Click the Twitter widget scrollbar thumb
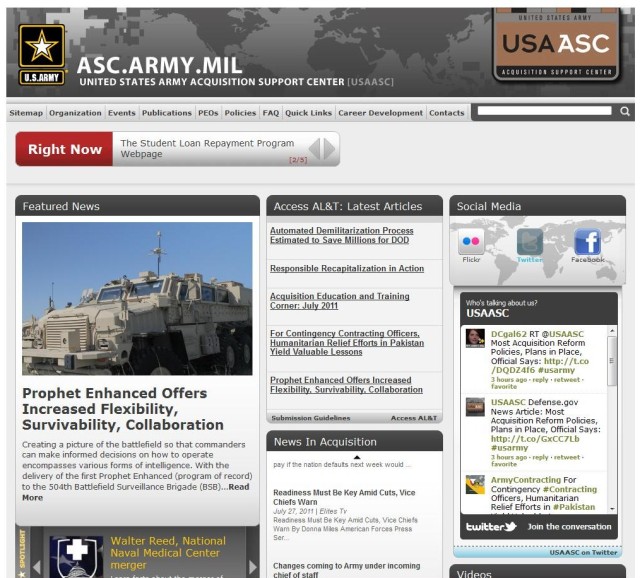 (612, 361)
